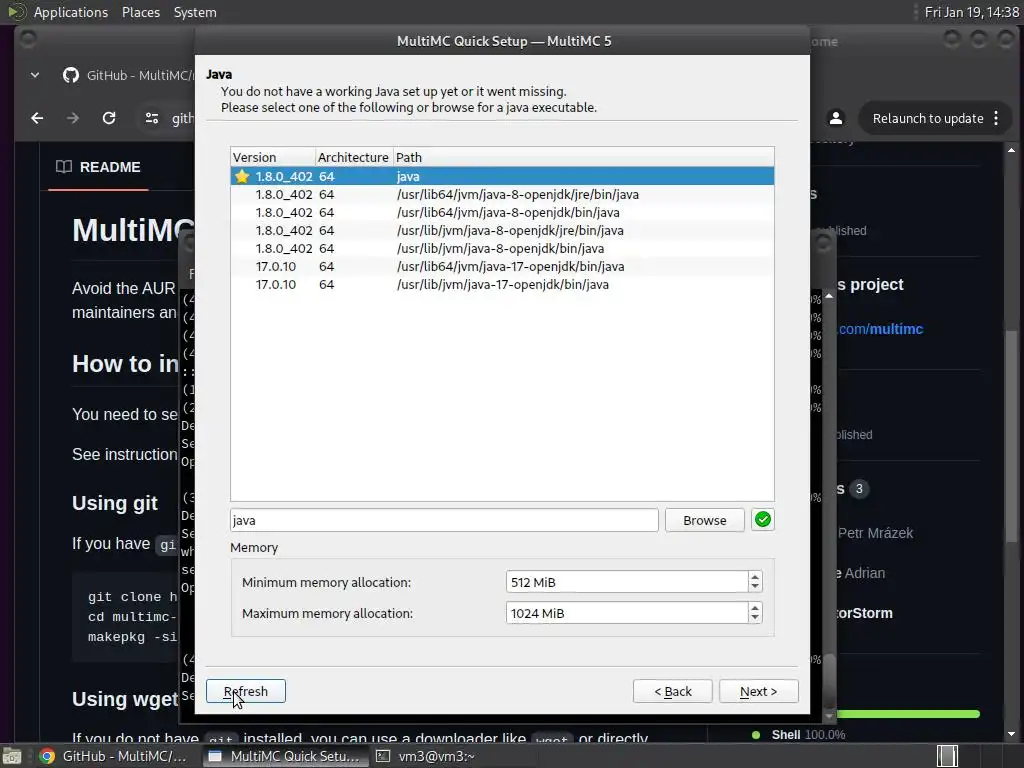Open the browser profile icon
Viewport: 1024px width, 768px height.
[x=835, y=118]
